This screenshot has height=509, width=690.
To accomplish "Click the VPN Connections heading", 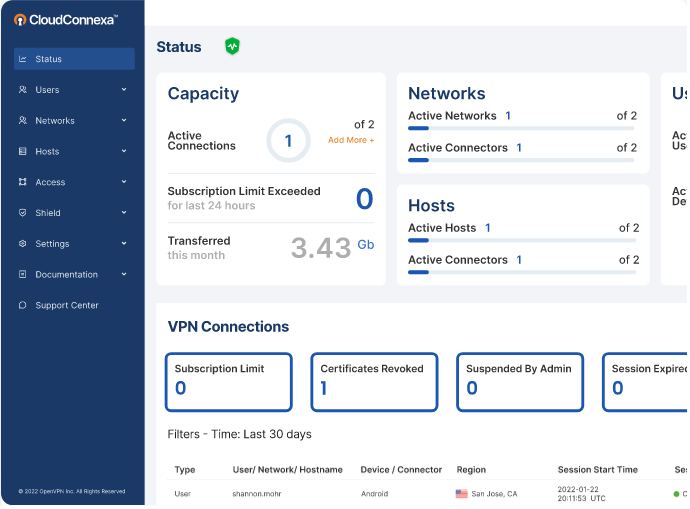I will point(228,326).
